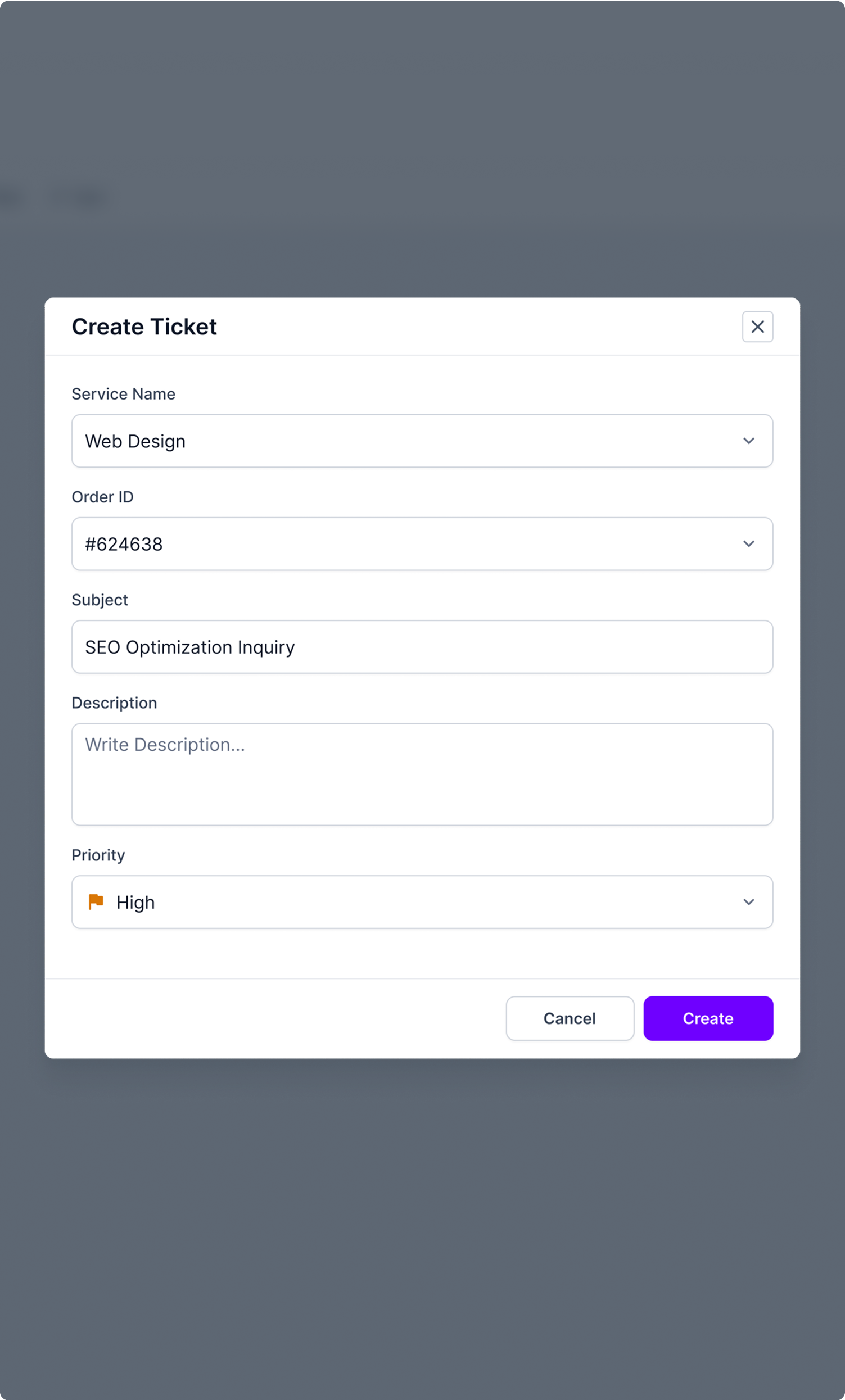Submit with the purple Create button

tap(708, 1018)
